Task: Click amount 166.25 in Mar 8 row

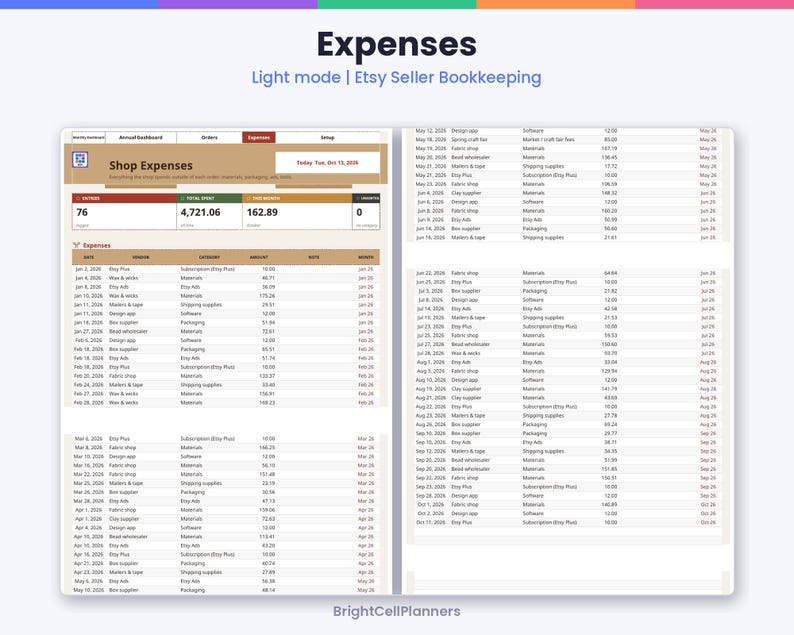Action: [267, 448]
